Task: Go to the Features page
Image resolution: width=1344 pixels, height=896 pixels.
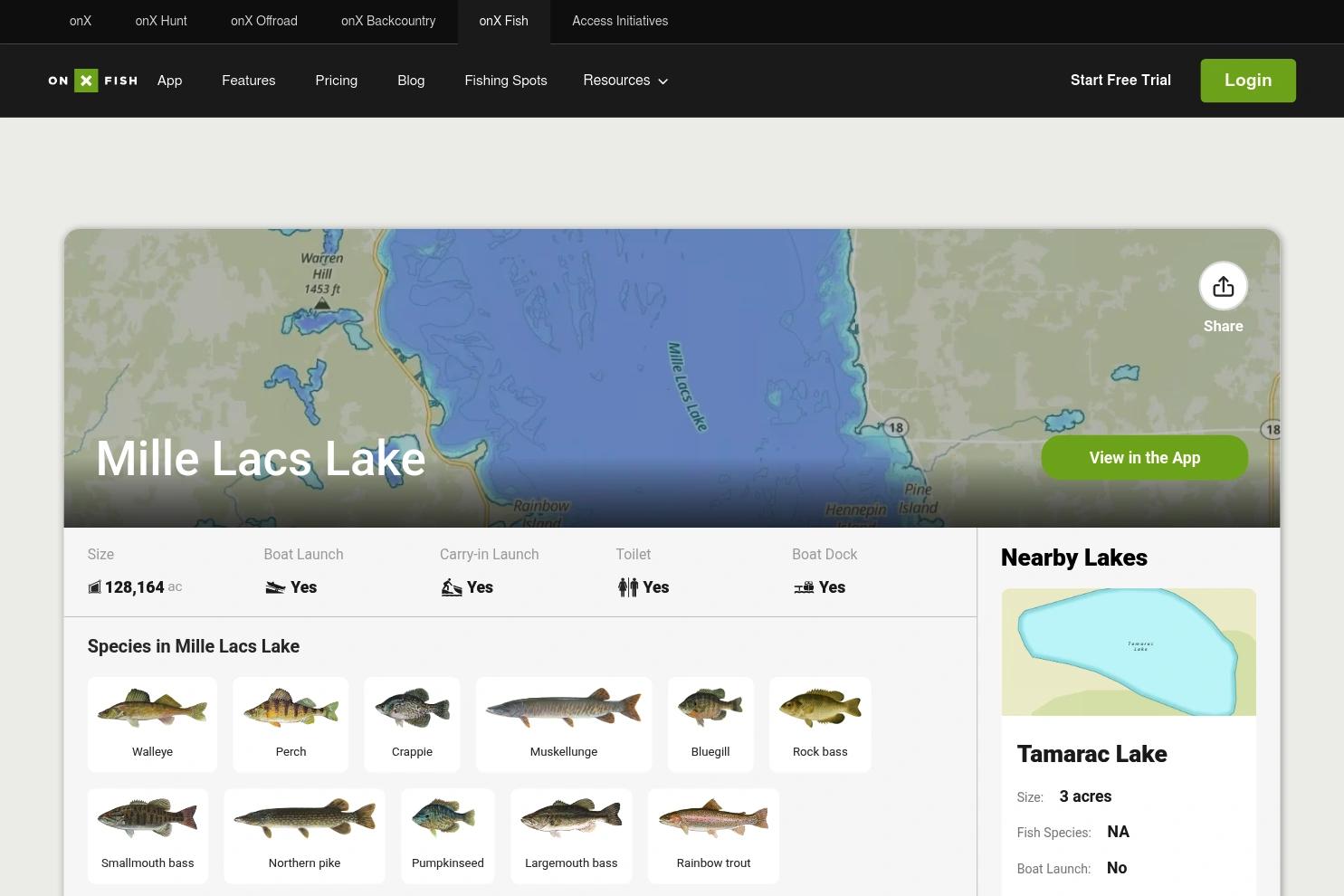Action: tap(249, 81)
